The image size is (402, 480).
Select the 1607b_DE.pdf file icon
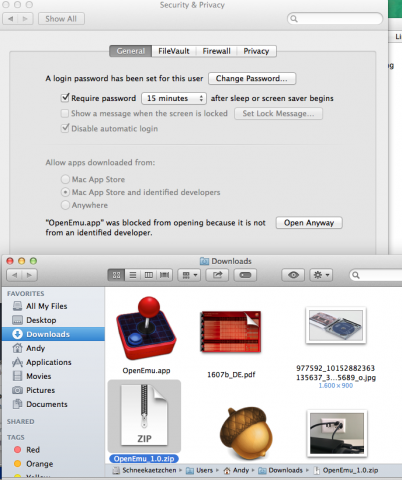pos(231,332)
